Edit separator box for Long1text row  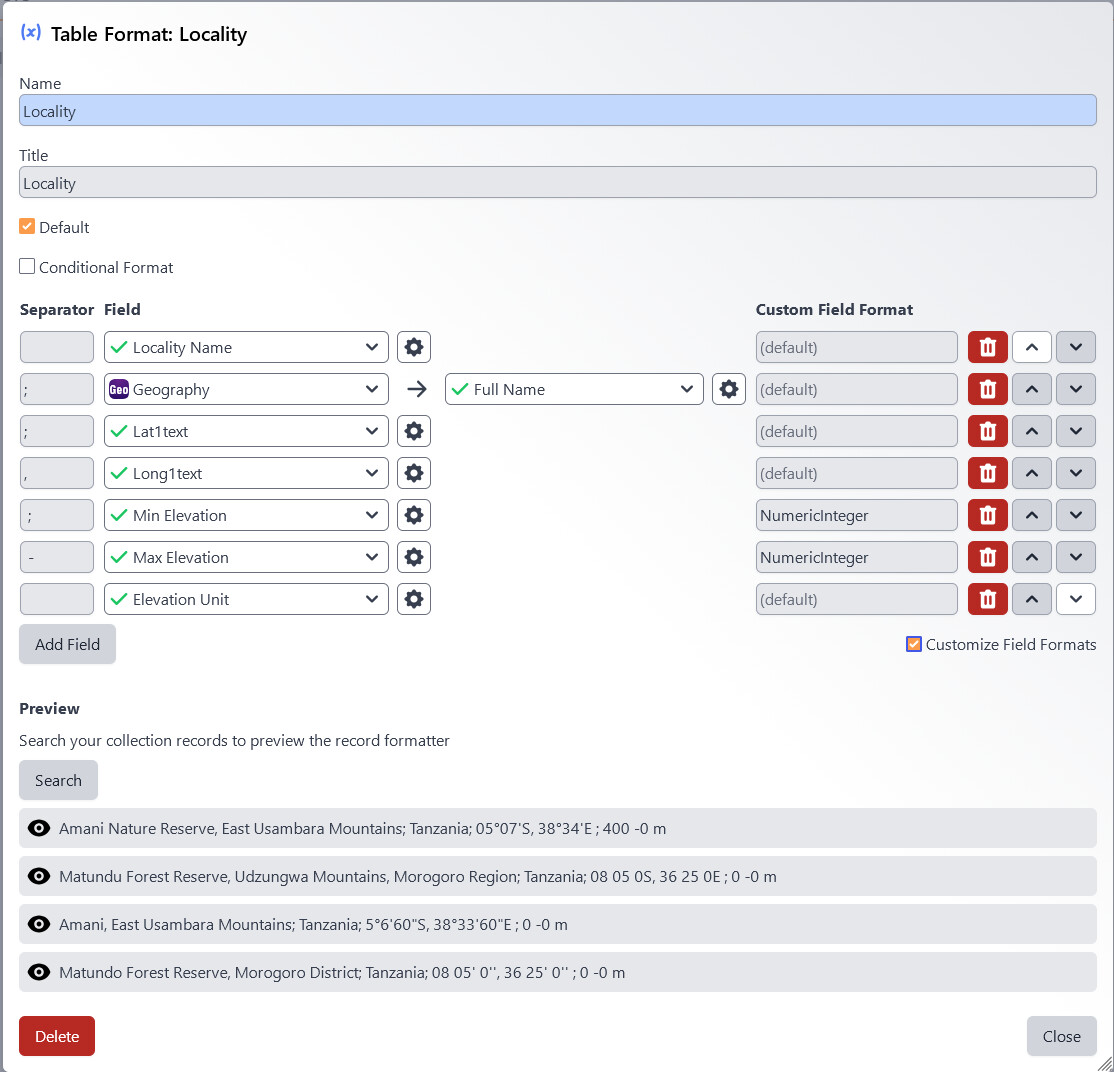click(57, 473)
